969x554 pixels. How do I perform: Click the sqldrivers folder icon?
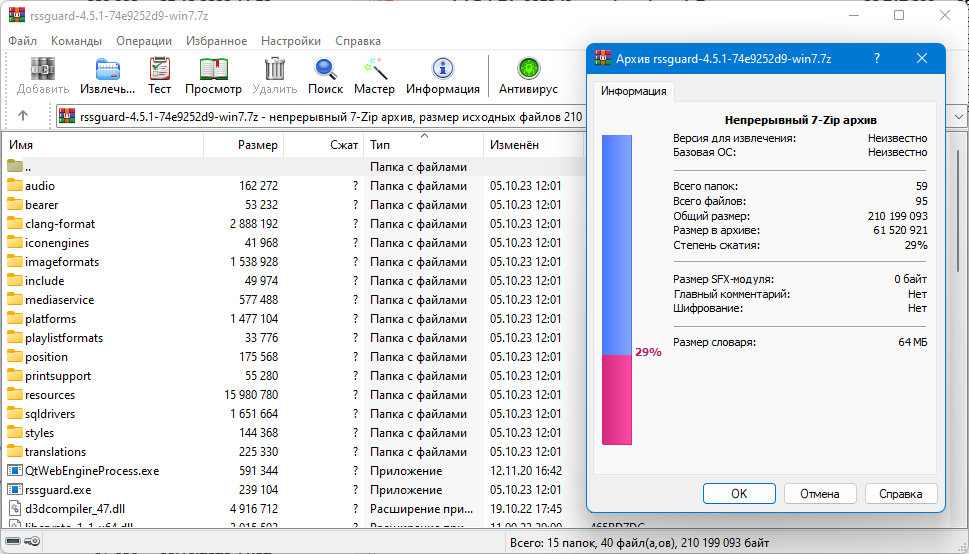pos(15,414)
